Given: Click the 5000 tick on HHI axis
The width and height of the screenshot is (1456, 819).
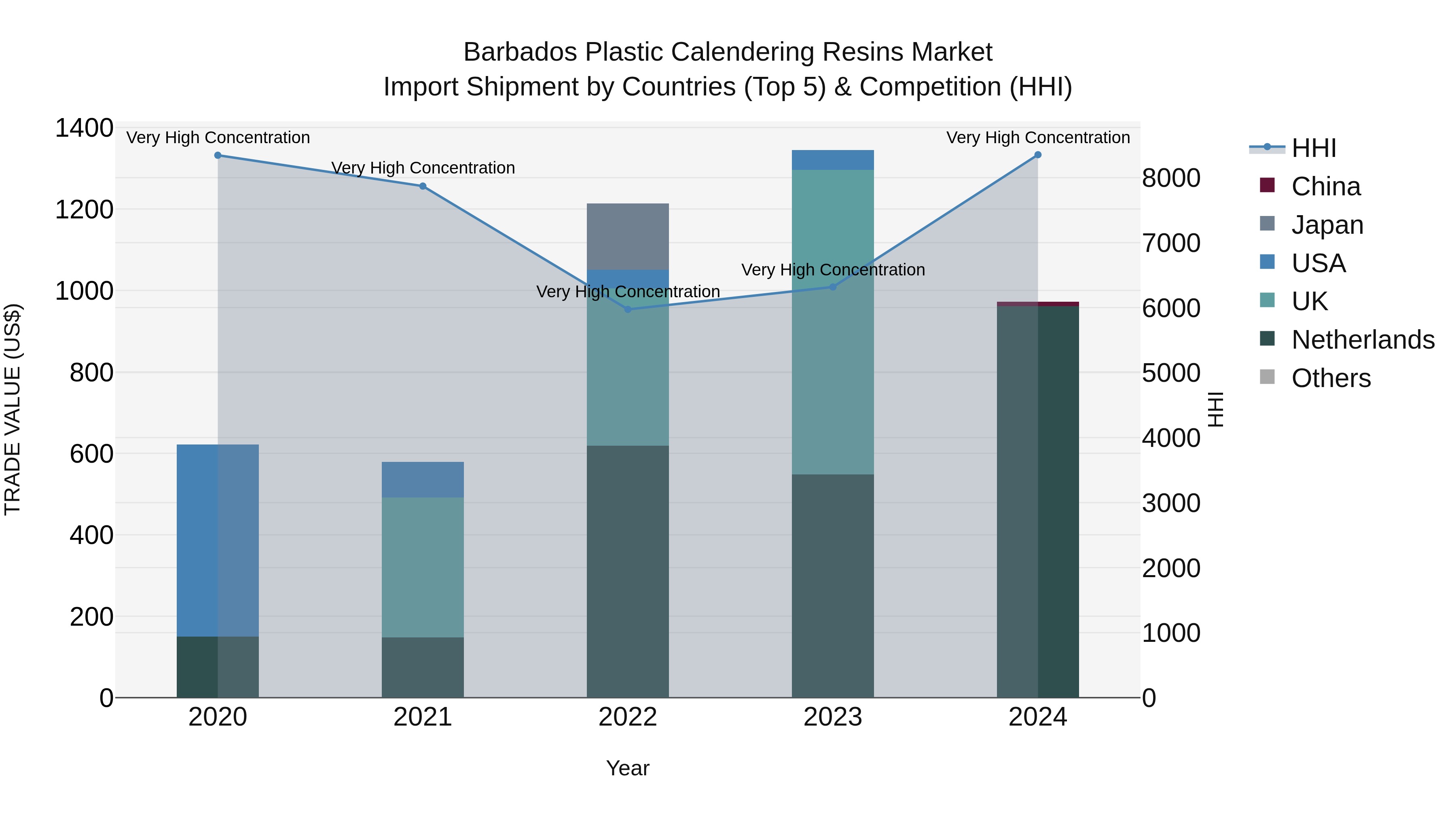Looking at the screenshot, I should [1170, 373].
